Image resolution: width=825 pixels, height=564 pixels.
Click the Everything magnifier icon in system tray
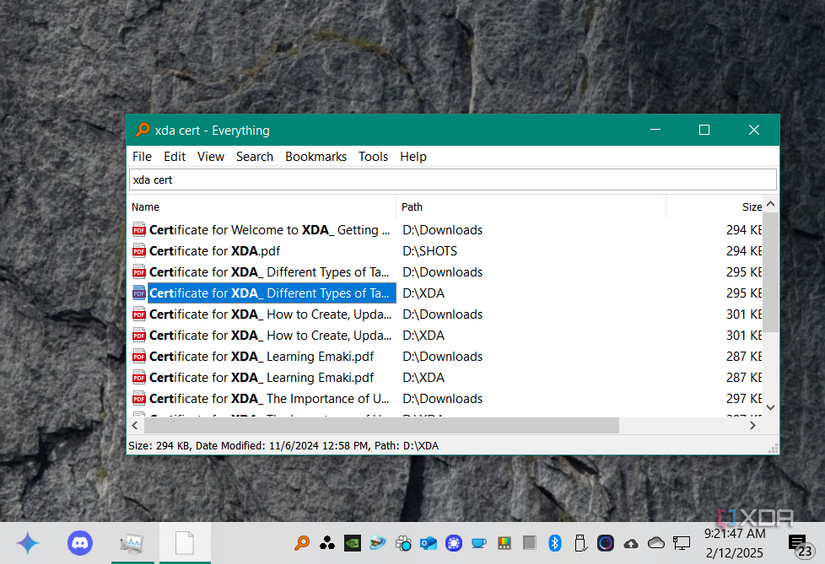[302, 543]
